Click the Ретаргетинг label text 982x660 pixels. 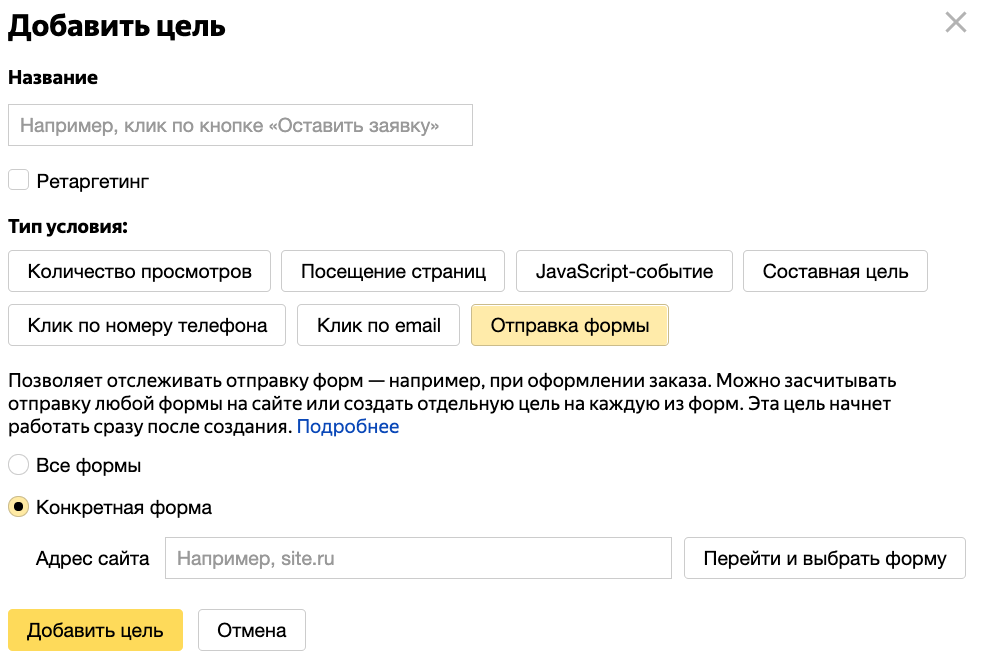(92, 181)
